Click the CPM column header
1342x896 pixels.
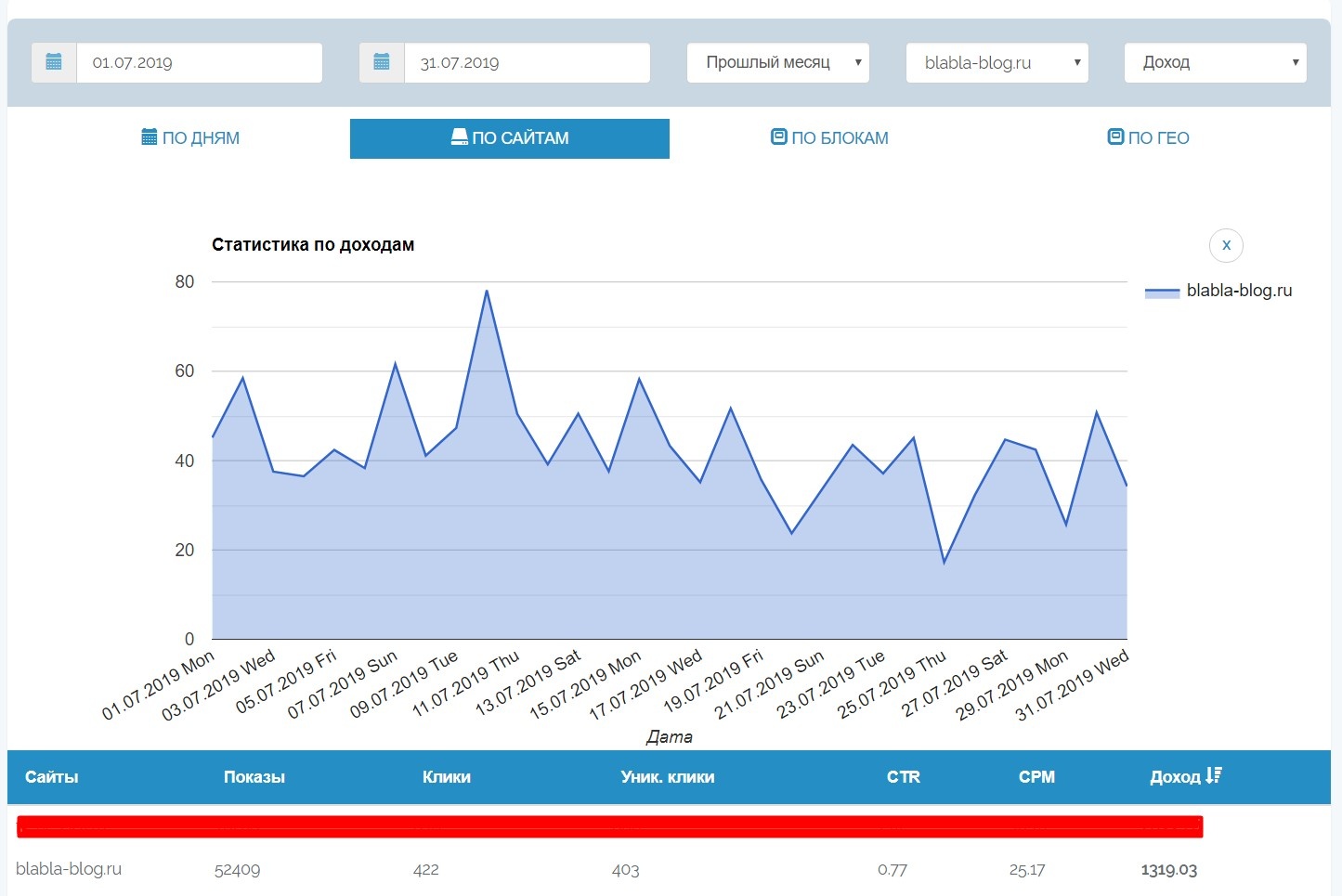(1036, 777)
